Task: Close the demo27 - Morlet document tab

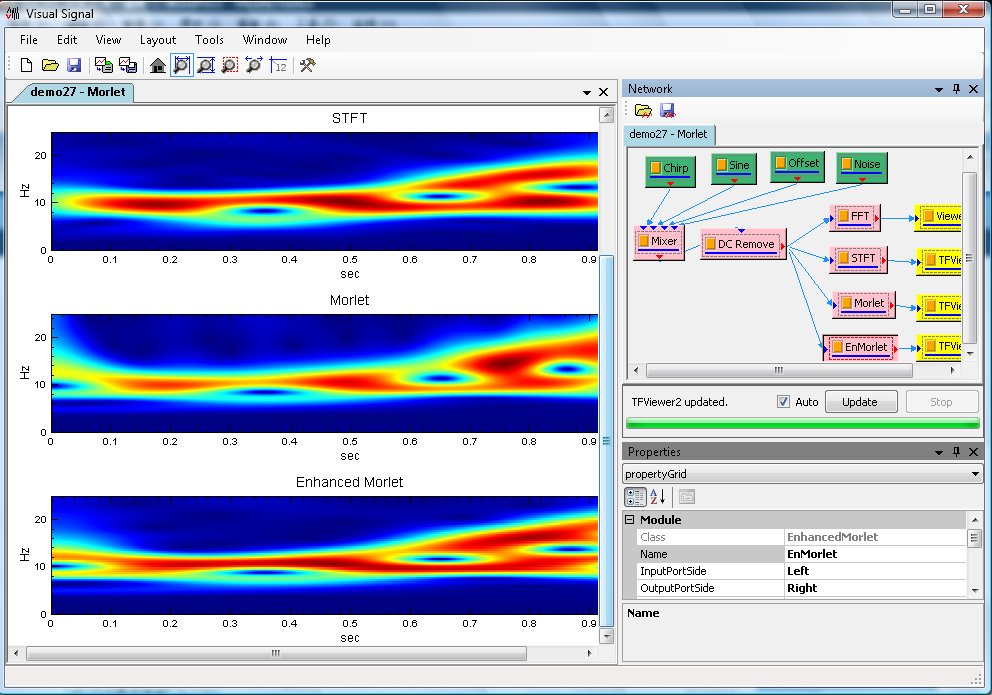Action: click(604, 92)
